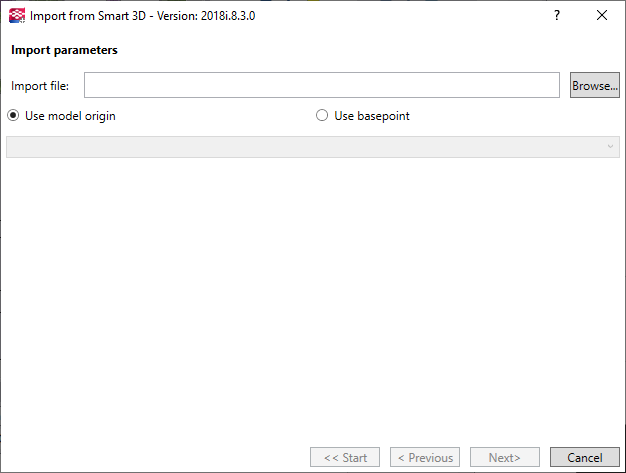
Task: Click the Smart 3D app icon in title bar
Action: [x=17, y=16]
